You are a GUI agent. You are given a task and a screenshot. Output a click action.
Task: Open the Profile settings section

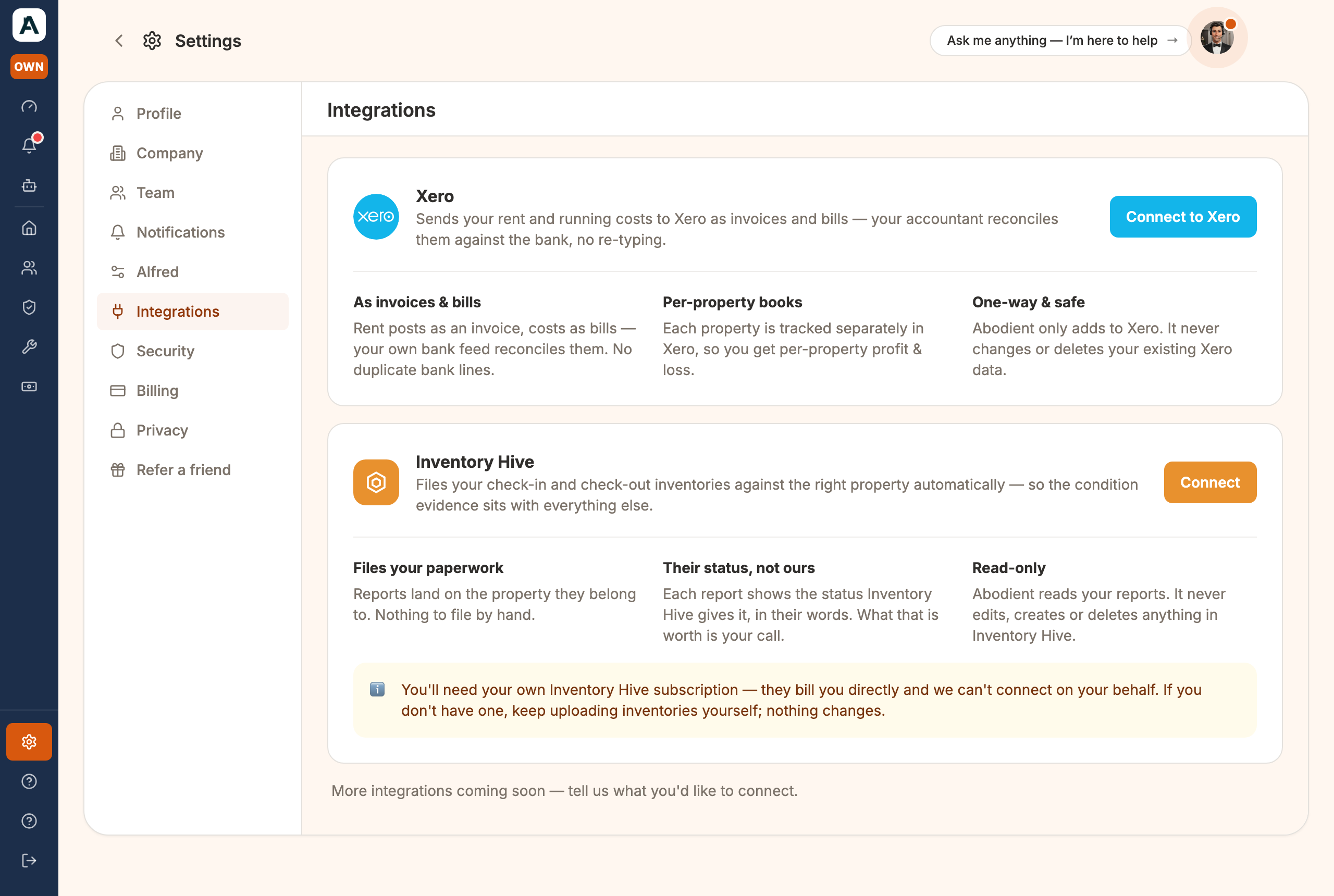(x=193, y=113)
